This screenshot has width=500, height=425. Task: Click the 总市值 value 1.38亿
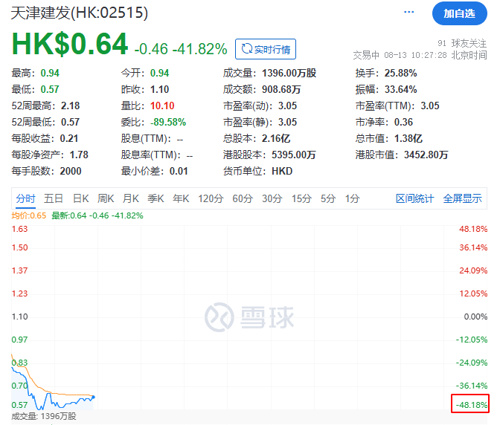(x=408, y=138)
